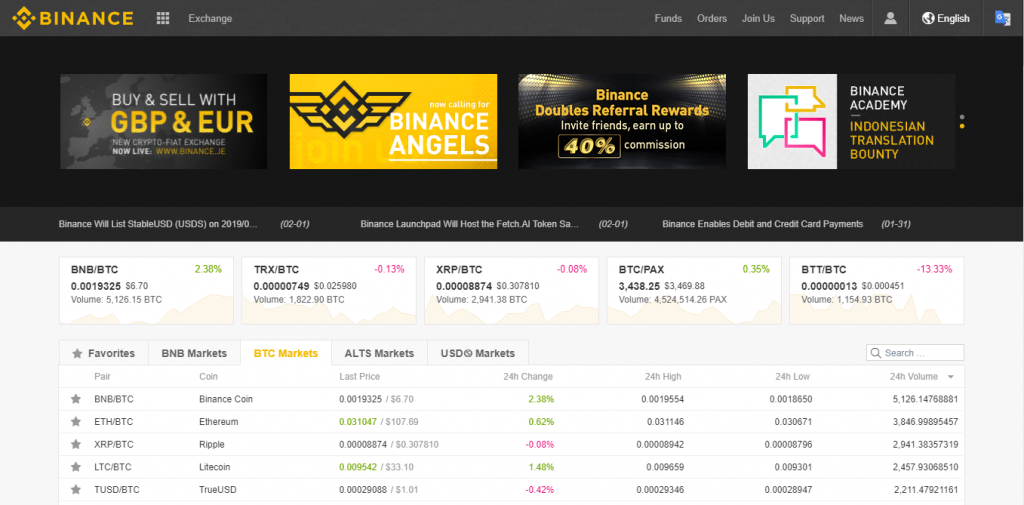The width and height of the screenshot is (1024, 505).
Task: Favorite the LTC/BTC pair star
Action: 76,467
